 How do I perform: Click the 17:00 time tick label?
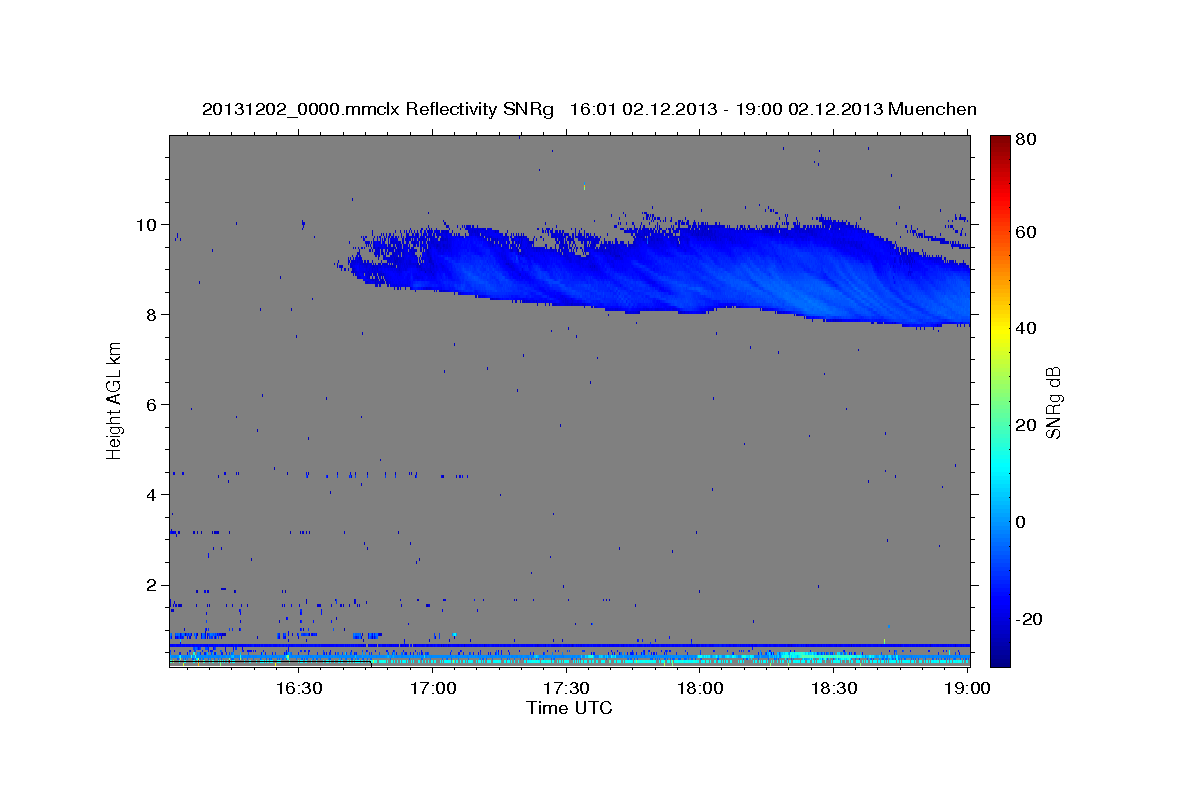[433, 689]
